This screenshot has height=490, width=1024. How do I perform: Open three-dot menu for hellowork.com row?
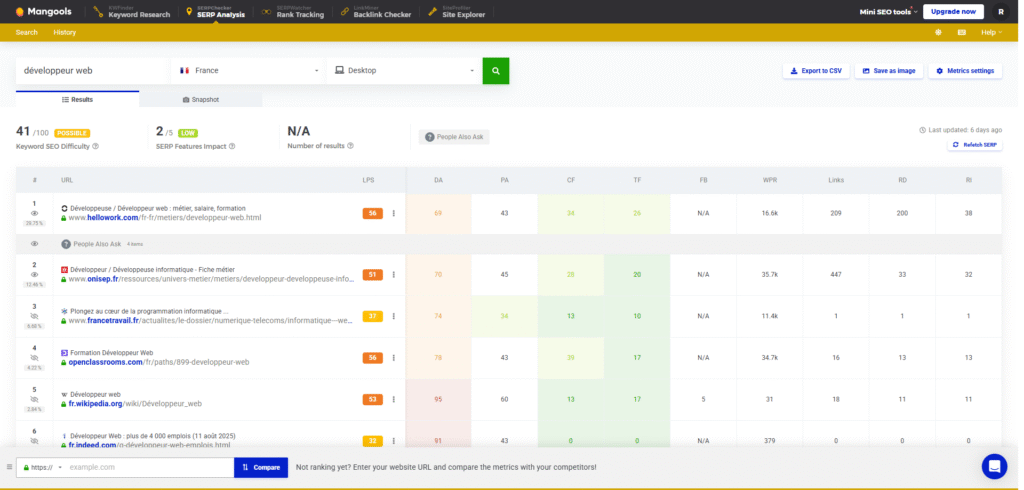pos(393,213)
